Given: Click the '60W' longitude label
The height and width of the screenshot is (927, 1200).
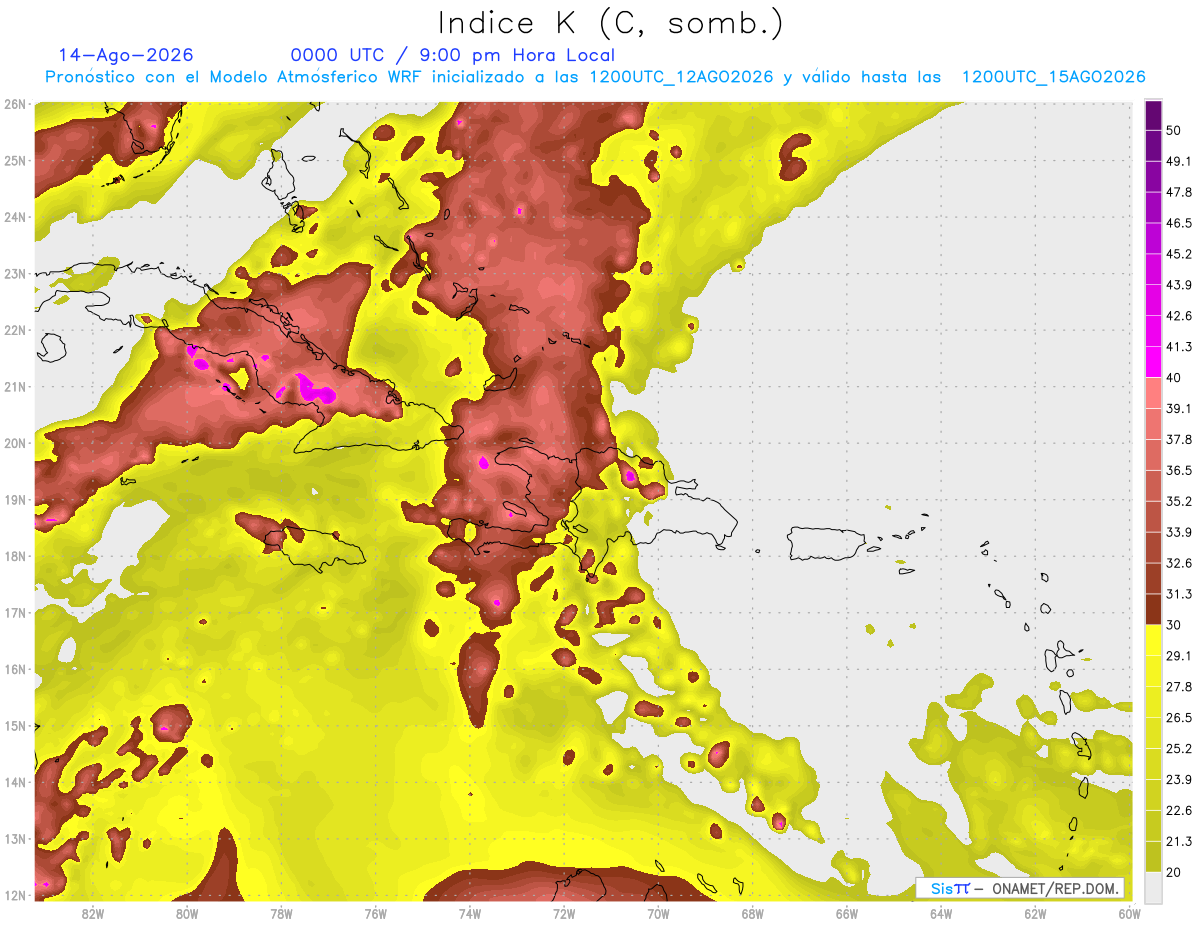Looking at the screenshot, I should 1129,913.
